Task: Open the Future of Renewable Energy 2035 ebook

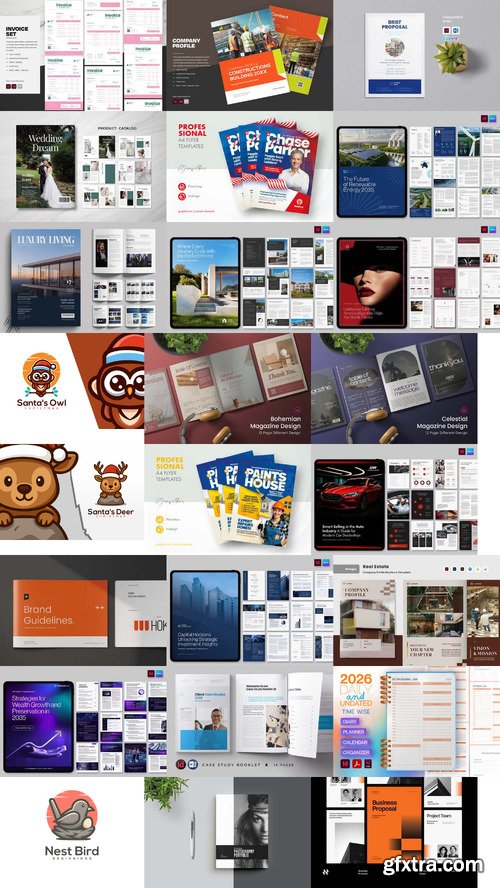Action: pyautogui.click(x=371, y=172)
